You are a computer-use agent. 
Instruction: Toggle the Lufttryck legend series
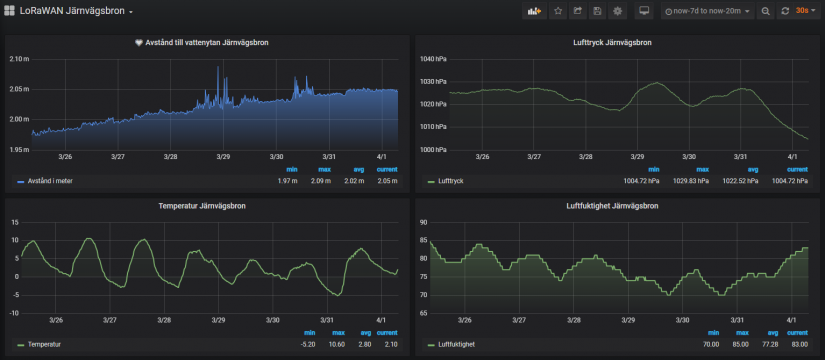tap(450, 182)
